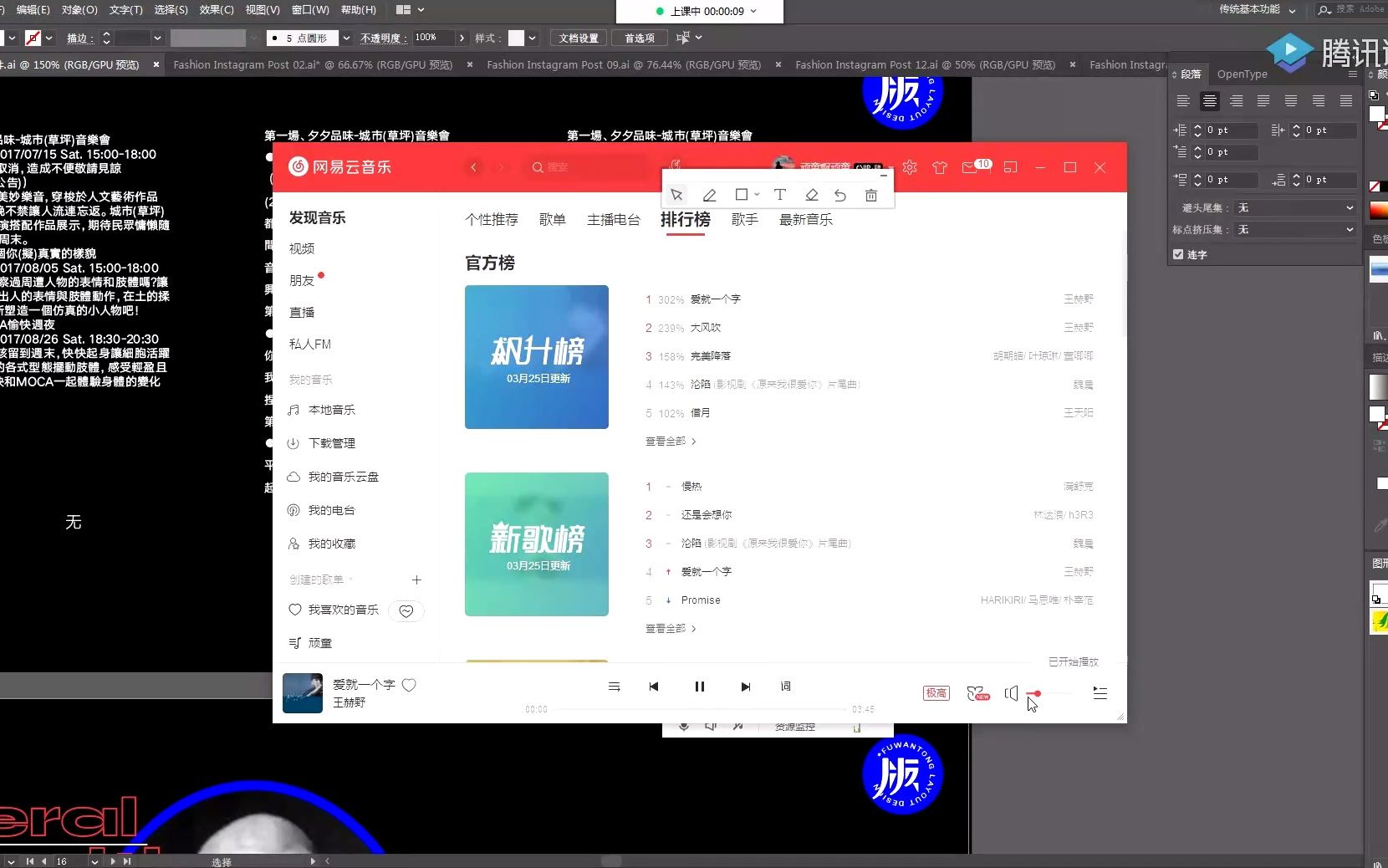1388x868 pixels.
Task: Click the volume slider track
Action: click(1050, 693)
